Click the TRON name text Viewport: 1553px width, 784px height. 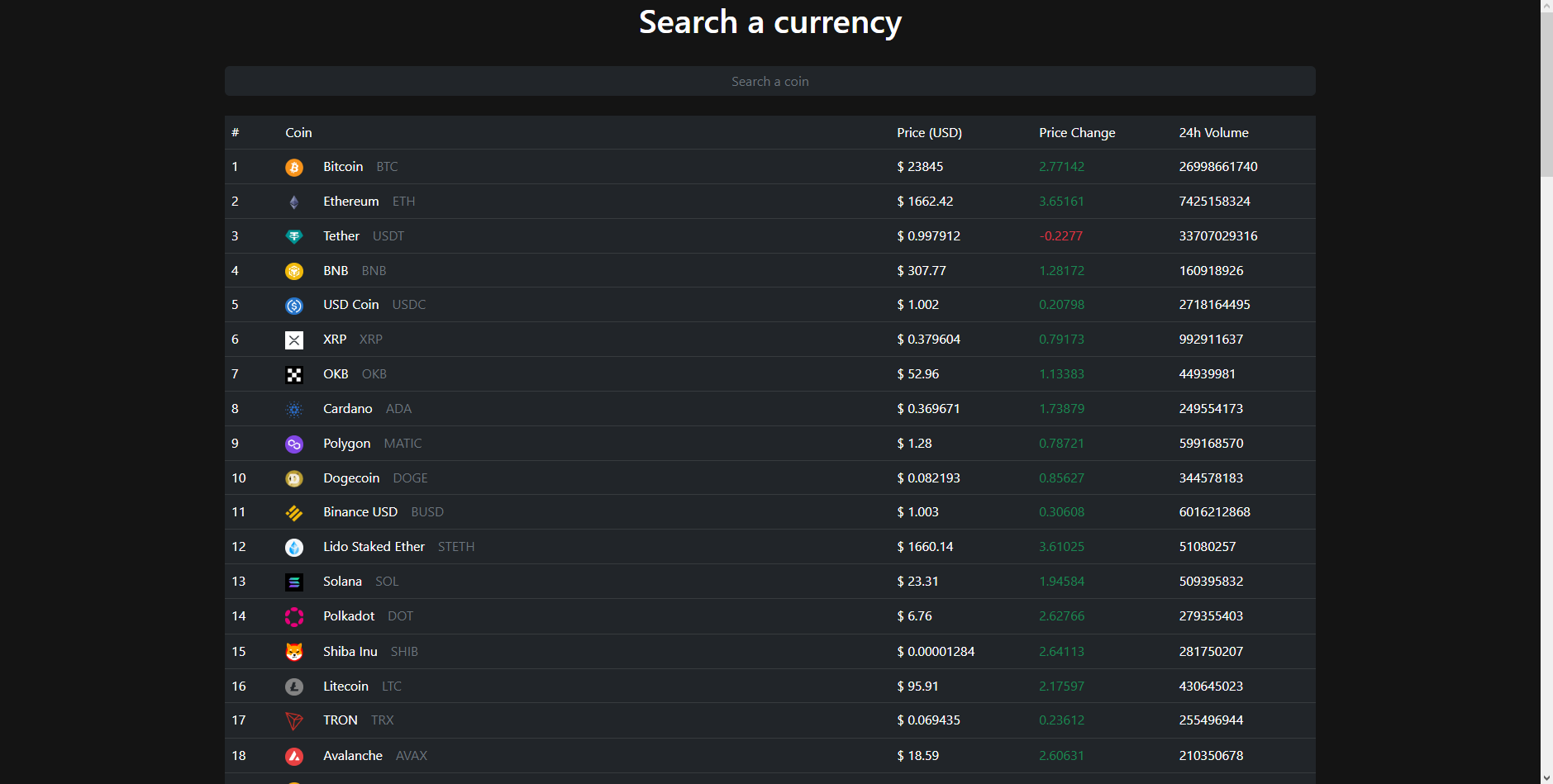pyautogui.click(x=341, y=720)
